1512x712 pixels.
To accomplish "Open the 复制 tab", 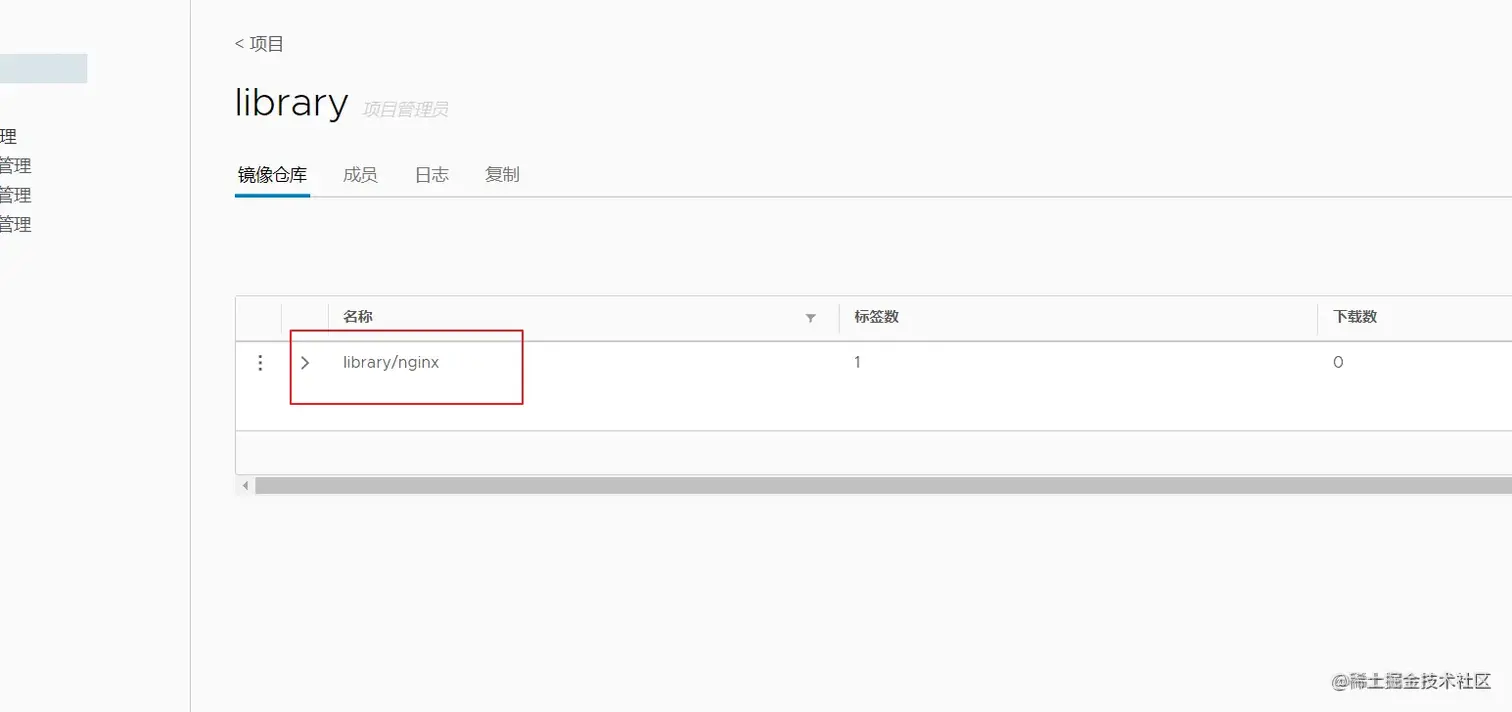I will (x=502, y=175).
